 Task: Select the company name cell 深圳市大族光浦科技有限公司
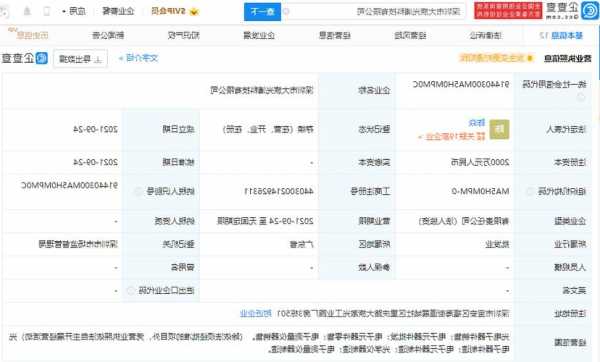pyautogui.click(x=262, y=90)
